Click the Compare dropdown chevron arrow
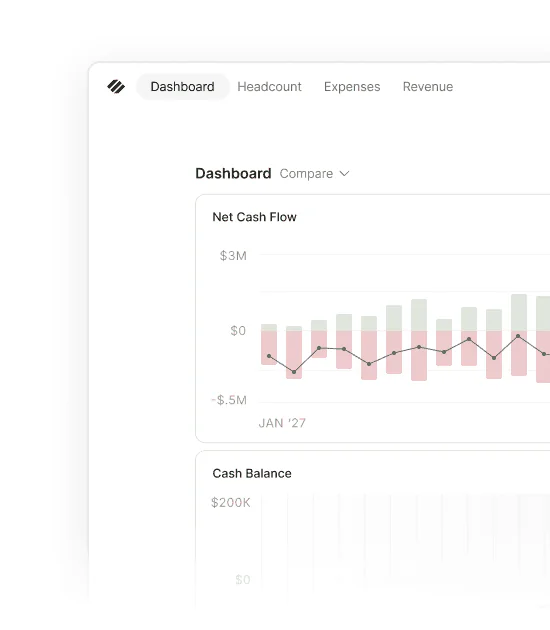Screen dimensions: 550x630 pyautogui.click(x=344, y=174)
